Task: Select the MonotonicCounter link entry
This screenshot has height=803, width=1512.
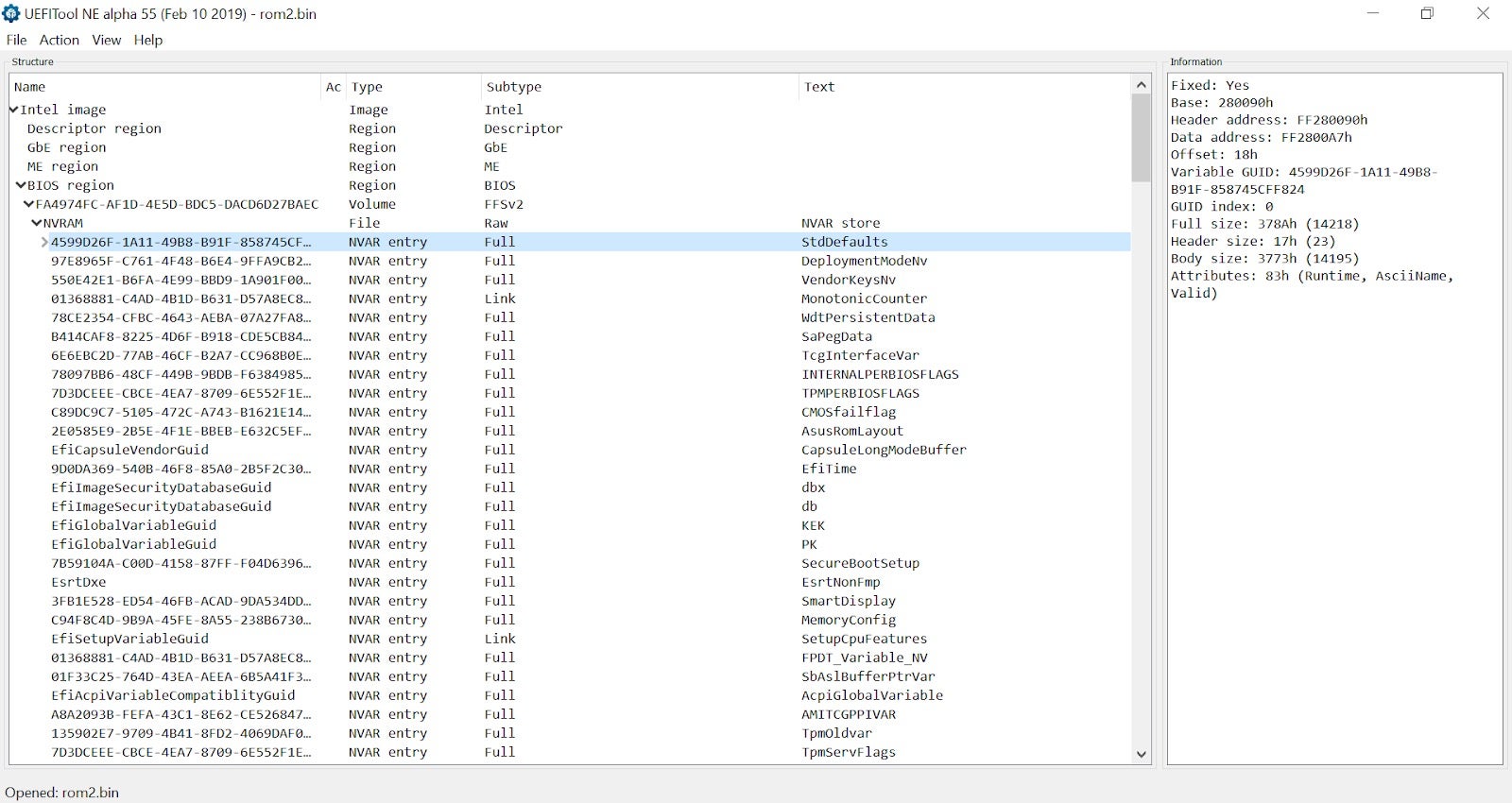Action: point(864,299)
